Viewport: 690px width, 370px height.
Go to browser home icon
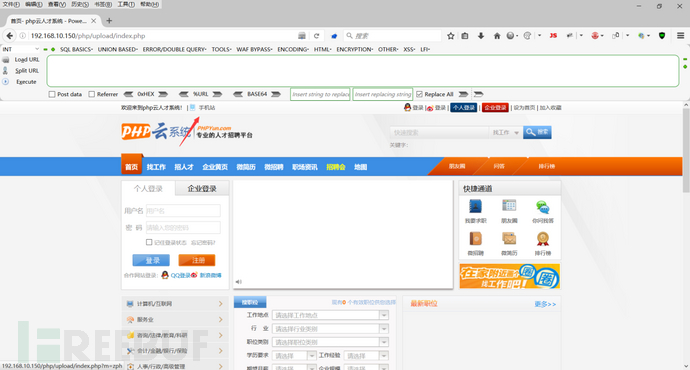point(497,36)
